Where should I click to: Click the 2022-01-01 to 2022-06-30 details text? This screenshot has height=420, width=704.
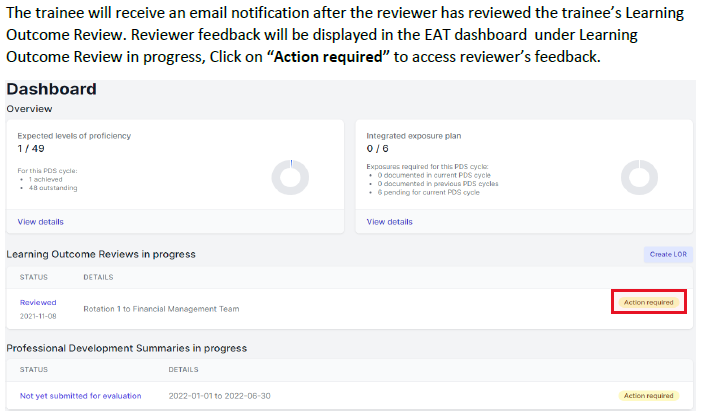click(x=220, y=396)
